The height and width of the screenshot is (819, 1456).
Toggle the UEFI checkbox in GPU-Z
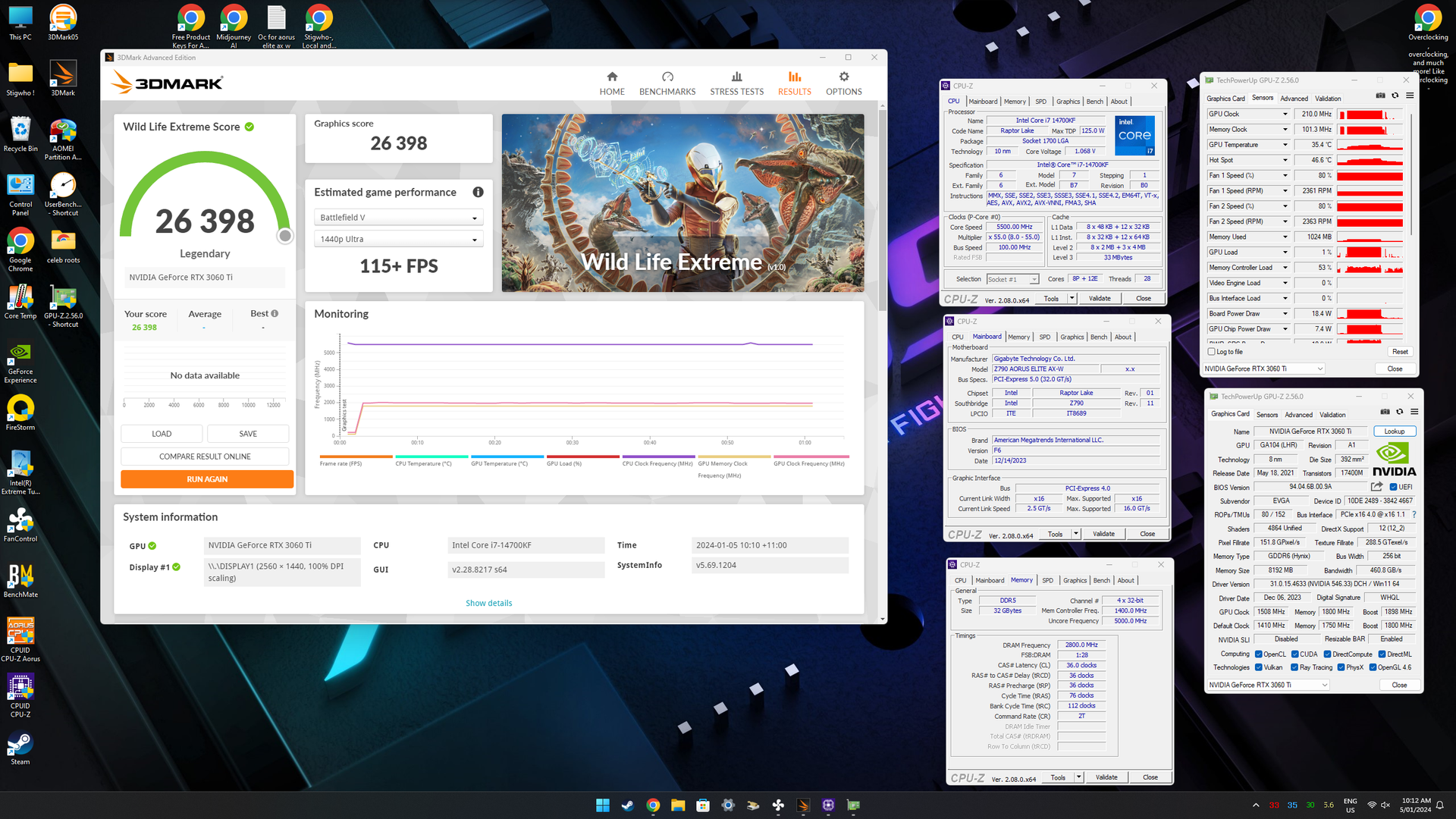click(x=1393, y=487)
